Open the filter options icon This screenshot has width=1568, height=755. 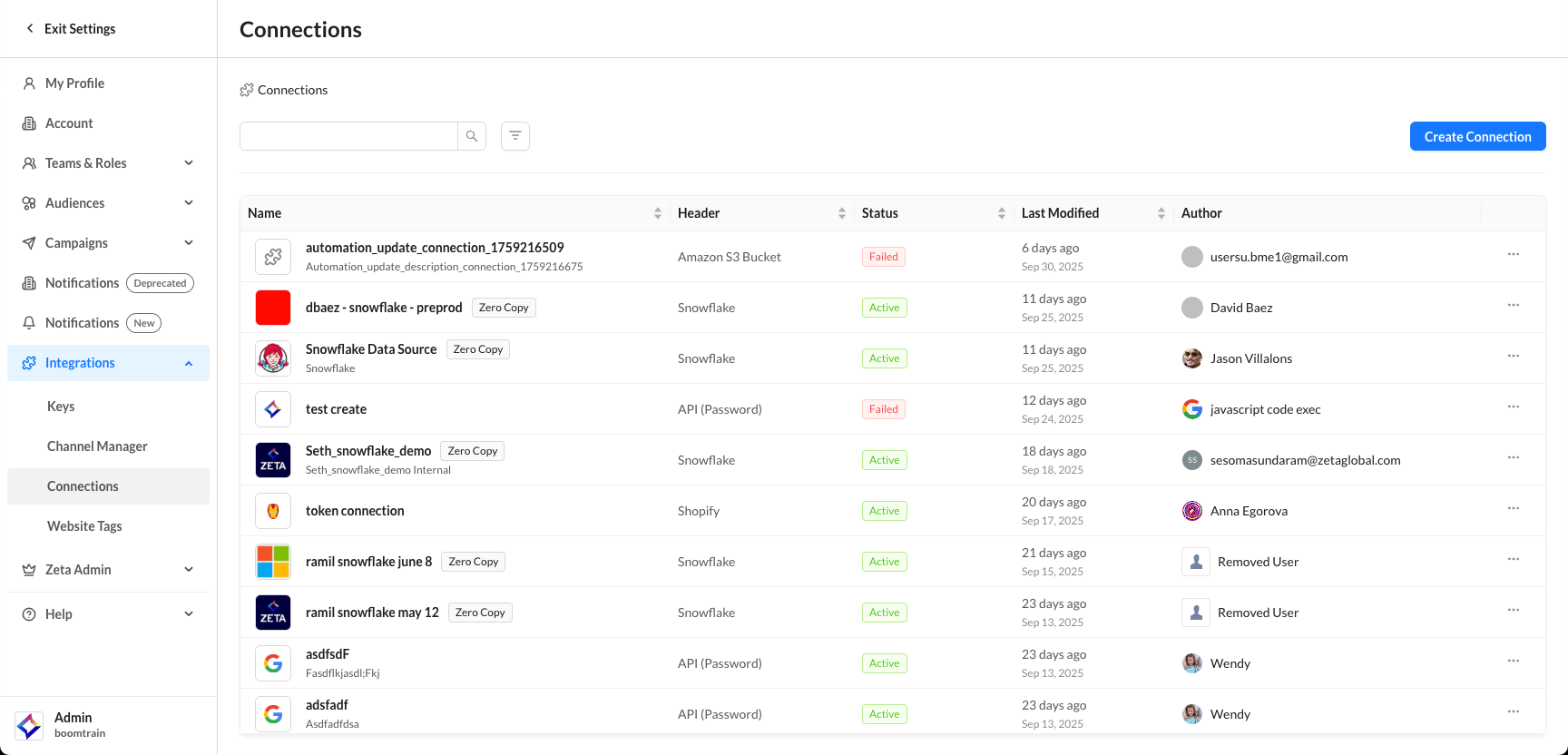click(x=515, y=136)
